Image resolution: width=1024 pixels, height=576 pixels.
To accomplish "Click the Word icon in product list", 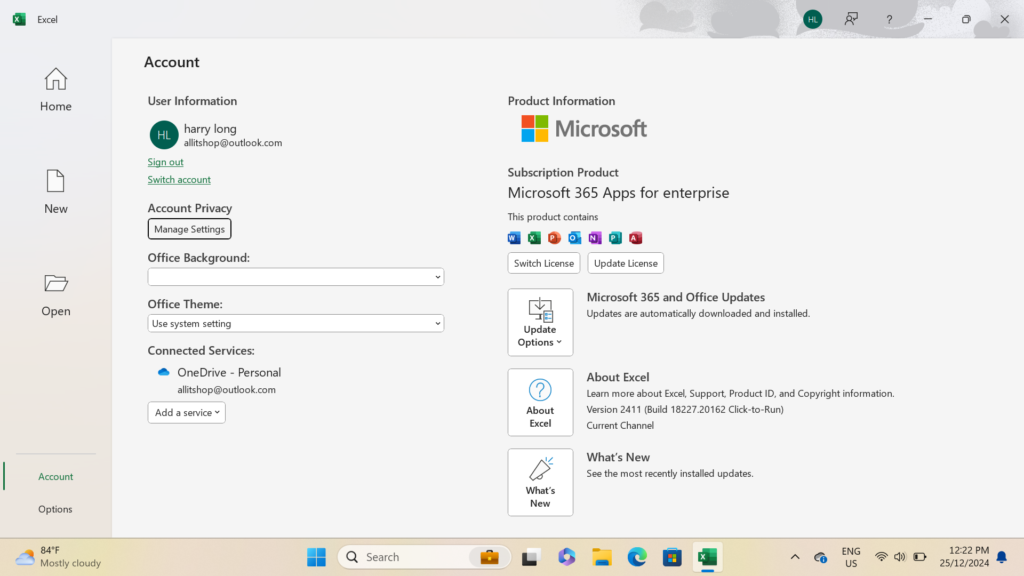I will click(514, 238).
